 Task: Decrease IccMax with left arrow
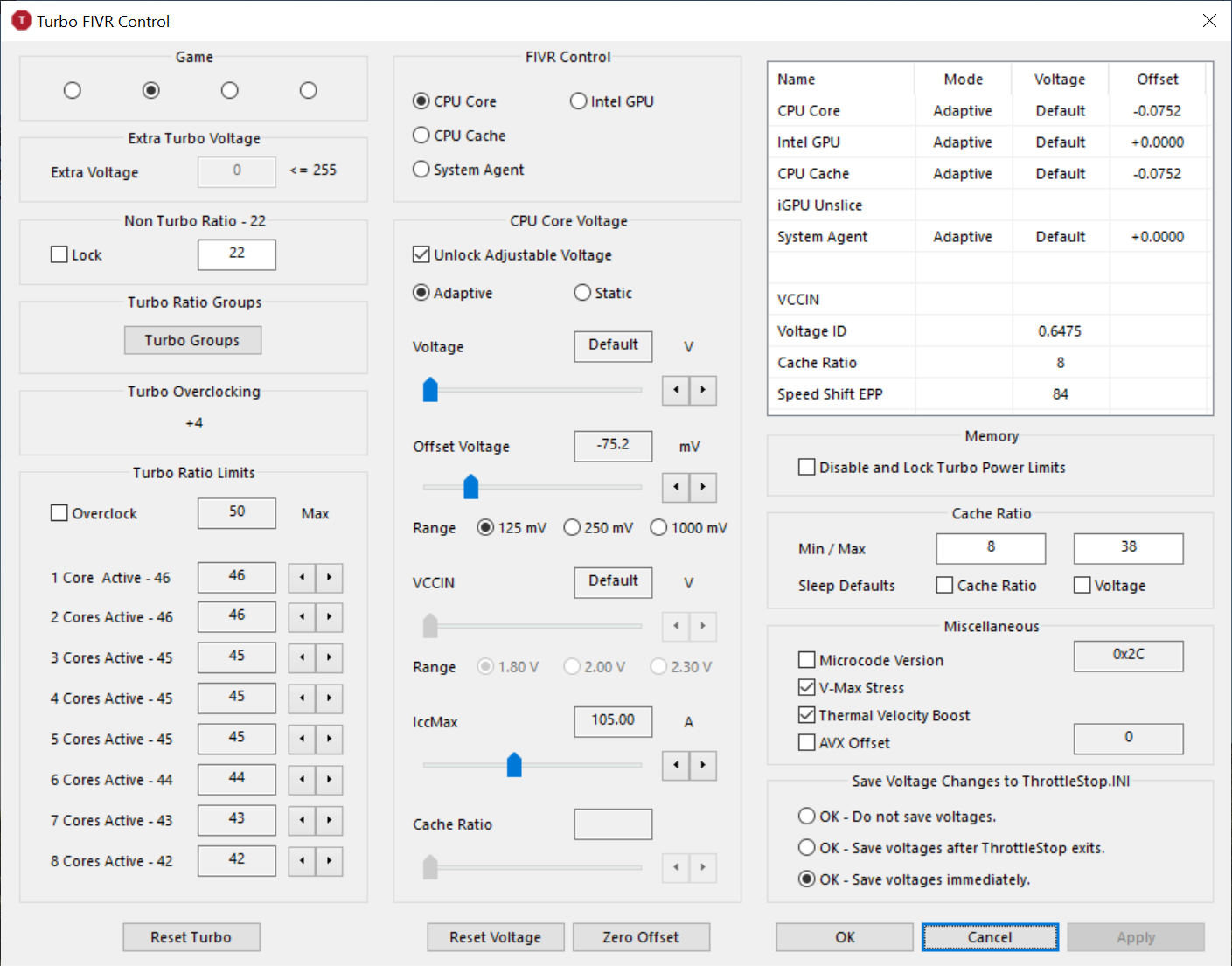pos(676,766)
